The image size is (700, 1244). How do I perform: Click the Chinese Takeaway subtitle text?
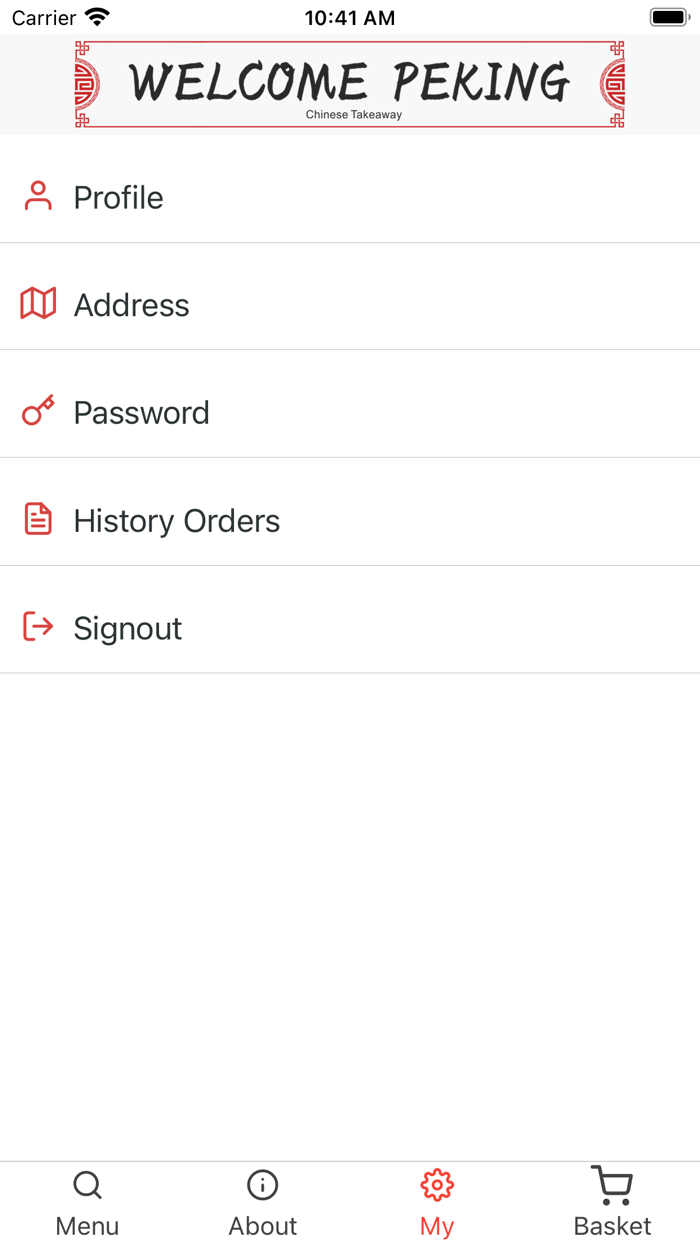coord(354,115)
